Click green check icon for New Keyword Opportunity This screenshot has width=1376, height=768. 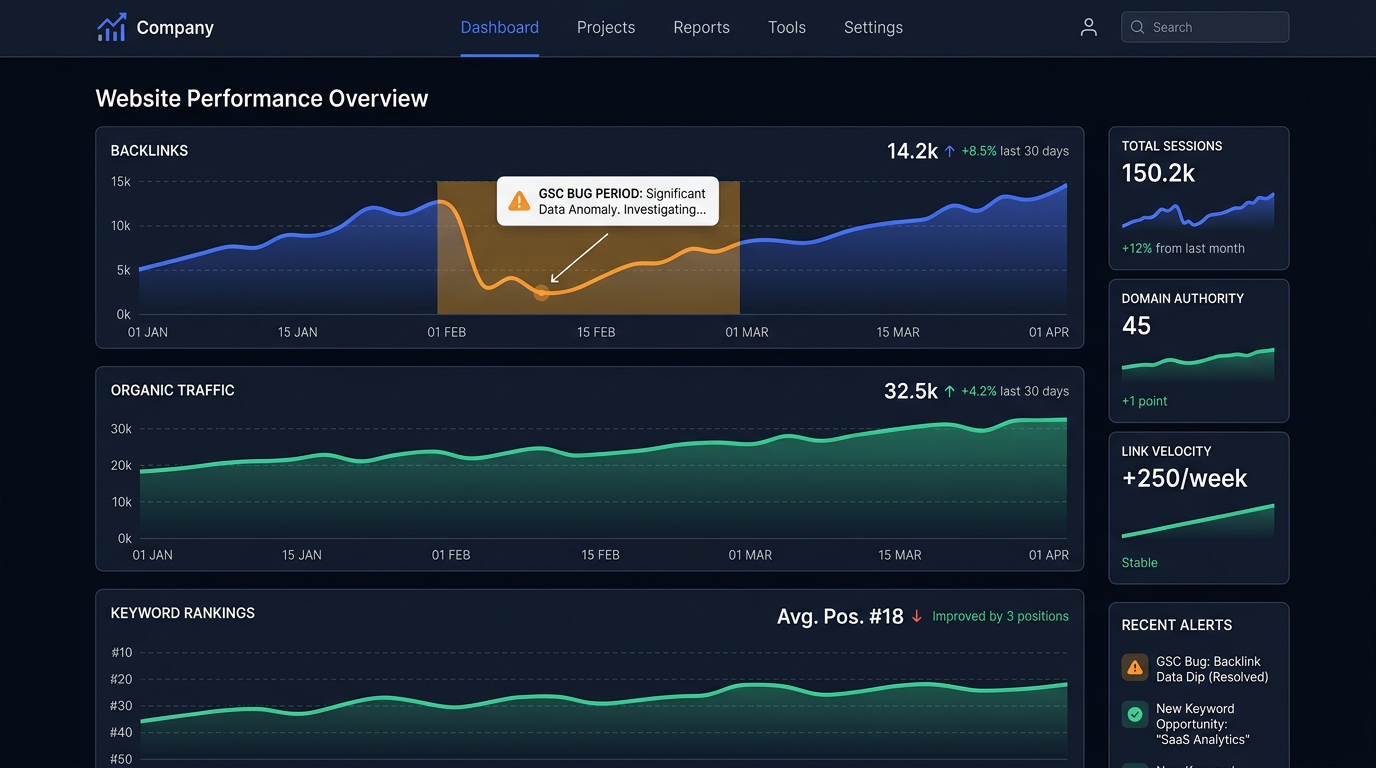point(1135,714)
